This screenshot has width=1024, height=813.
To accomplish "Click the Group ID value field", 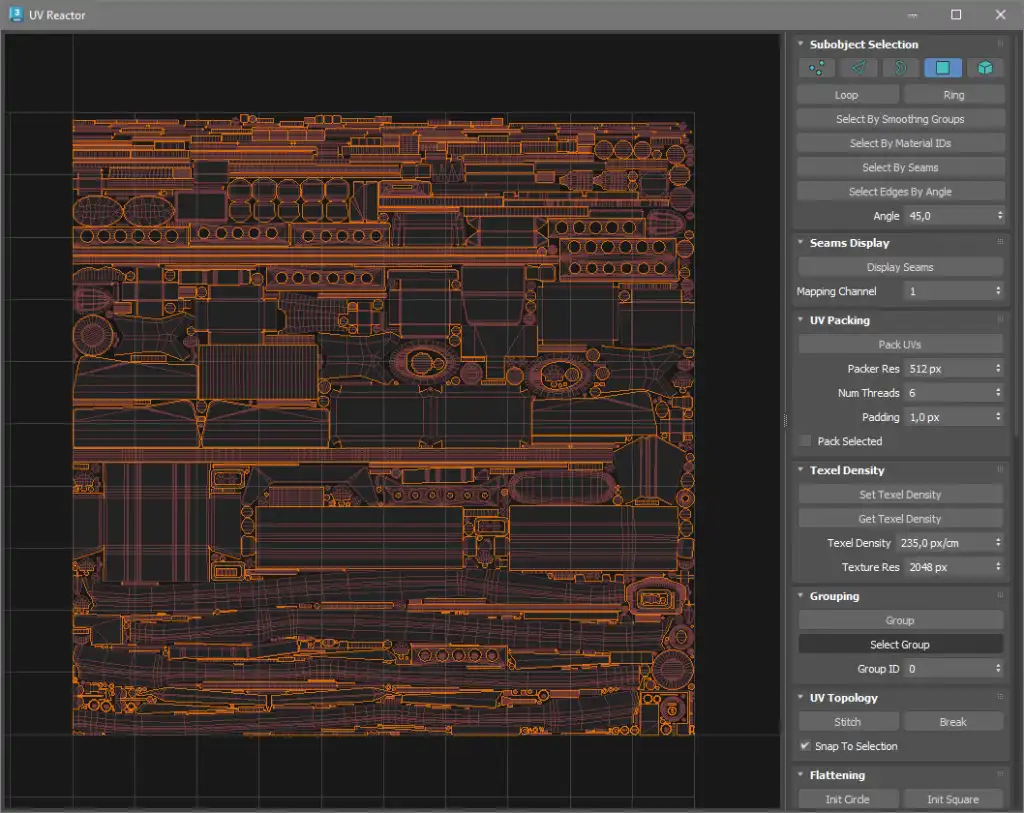I will click(947, 669).
